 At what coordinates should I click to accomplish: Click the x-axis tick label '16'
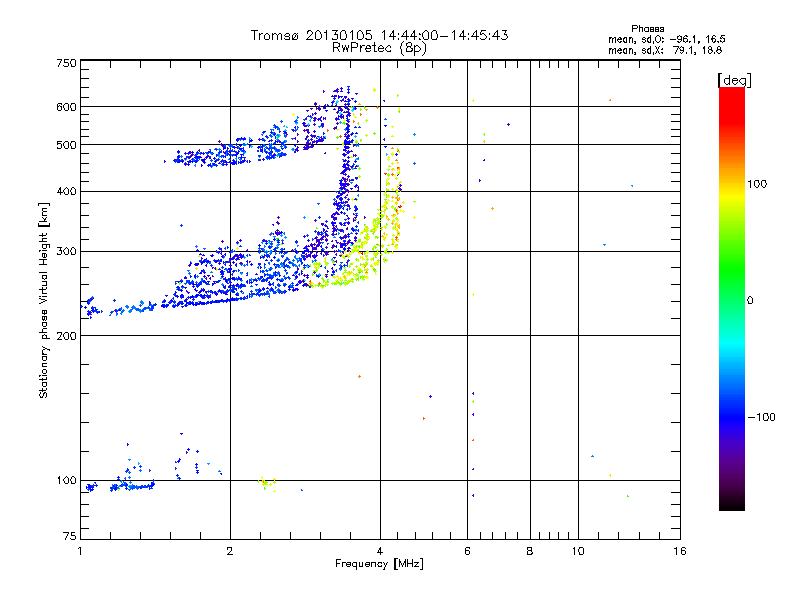coord(680,551)
